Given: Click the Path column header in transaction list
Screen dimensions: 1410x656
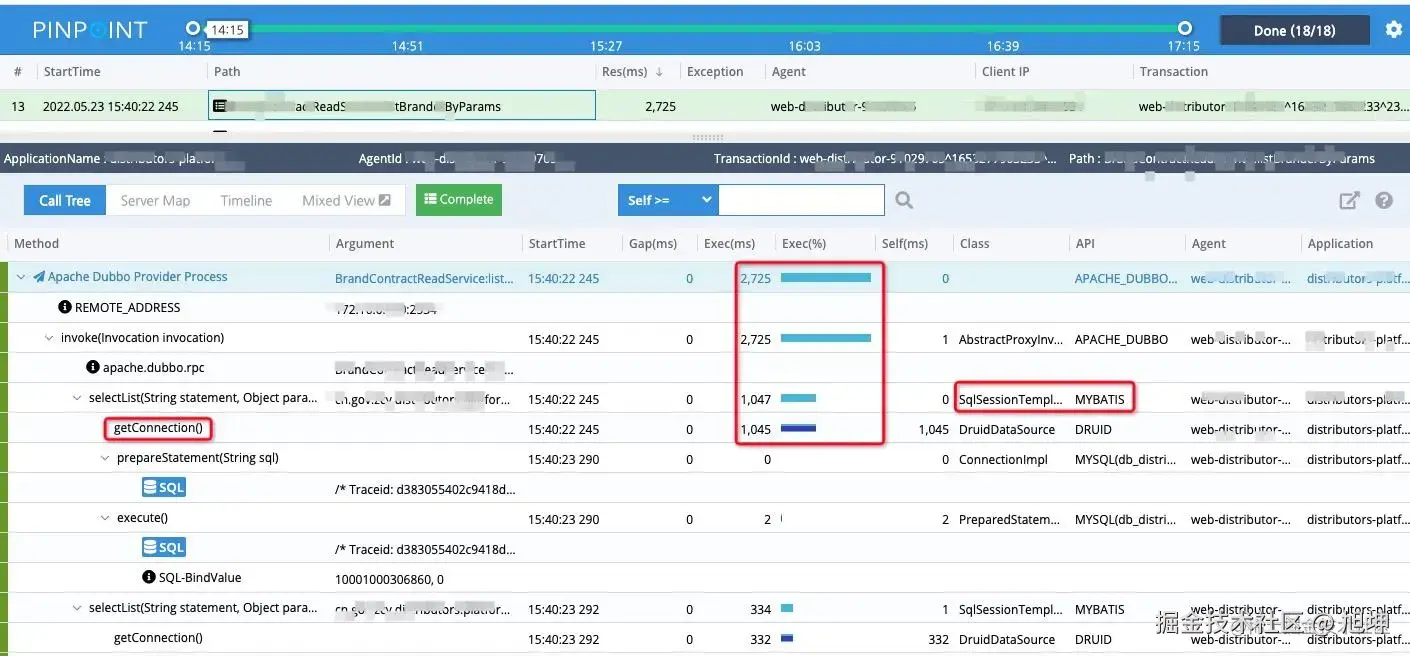Looking at the screenshot, I should point(227,72).
